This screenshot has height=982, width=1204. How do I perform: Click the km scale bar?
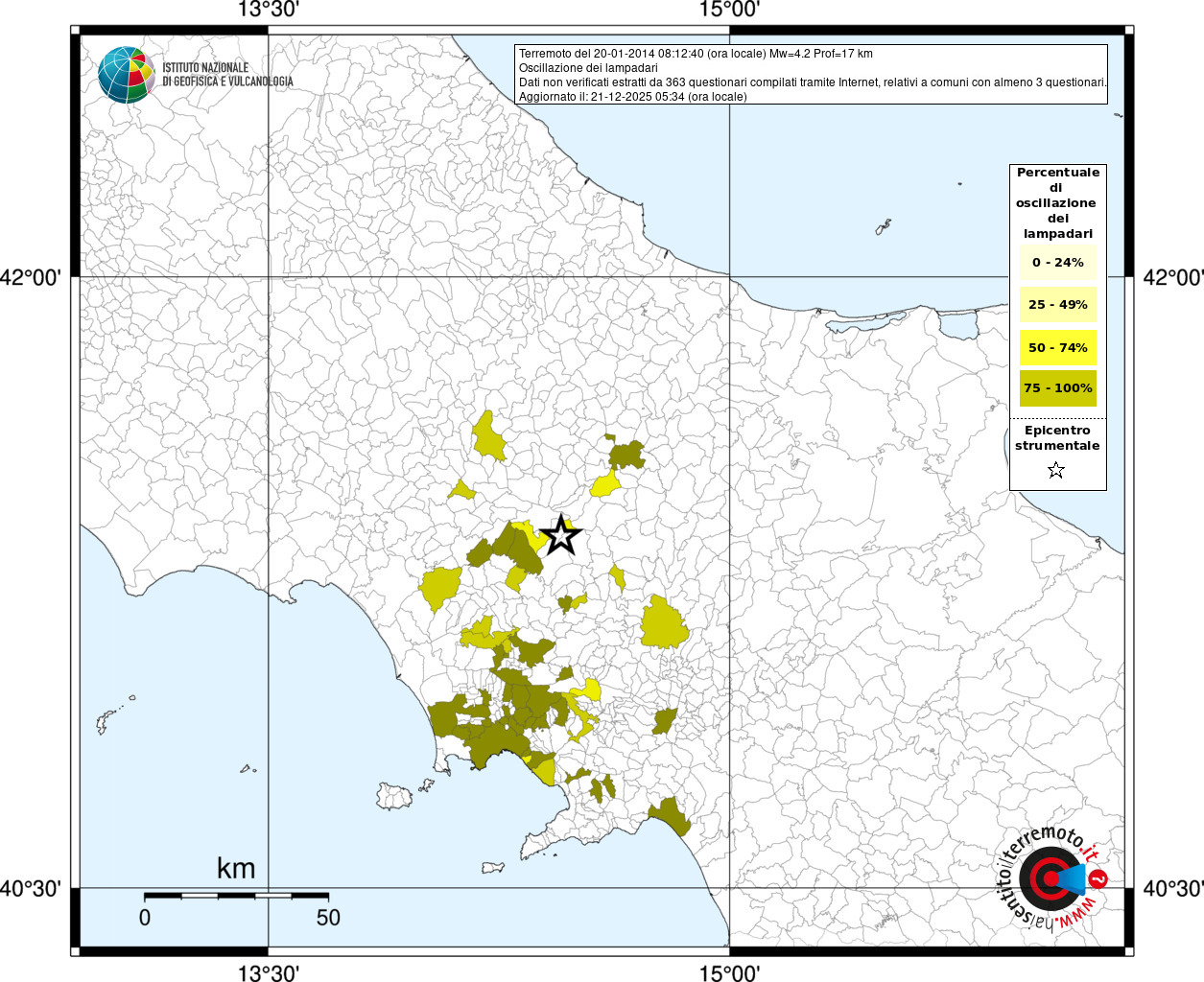236,896
